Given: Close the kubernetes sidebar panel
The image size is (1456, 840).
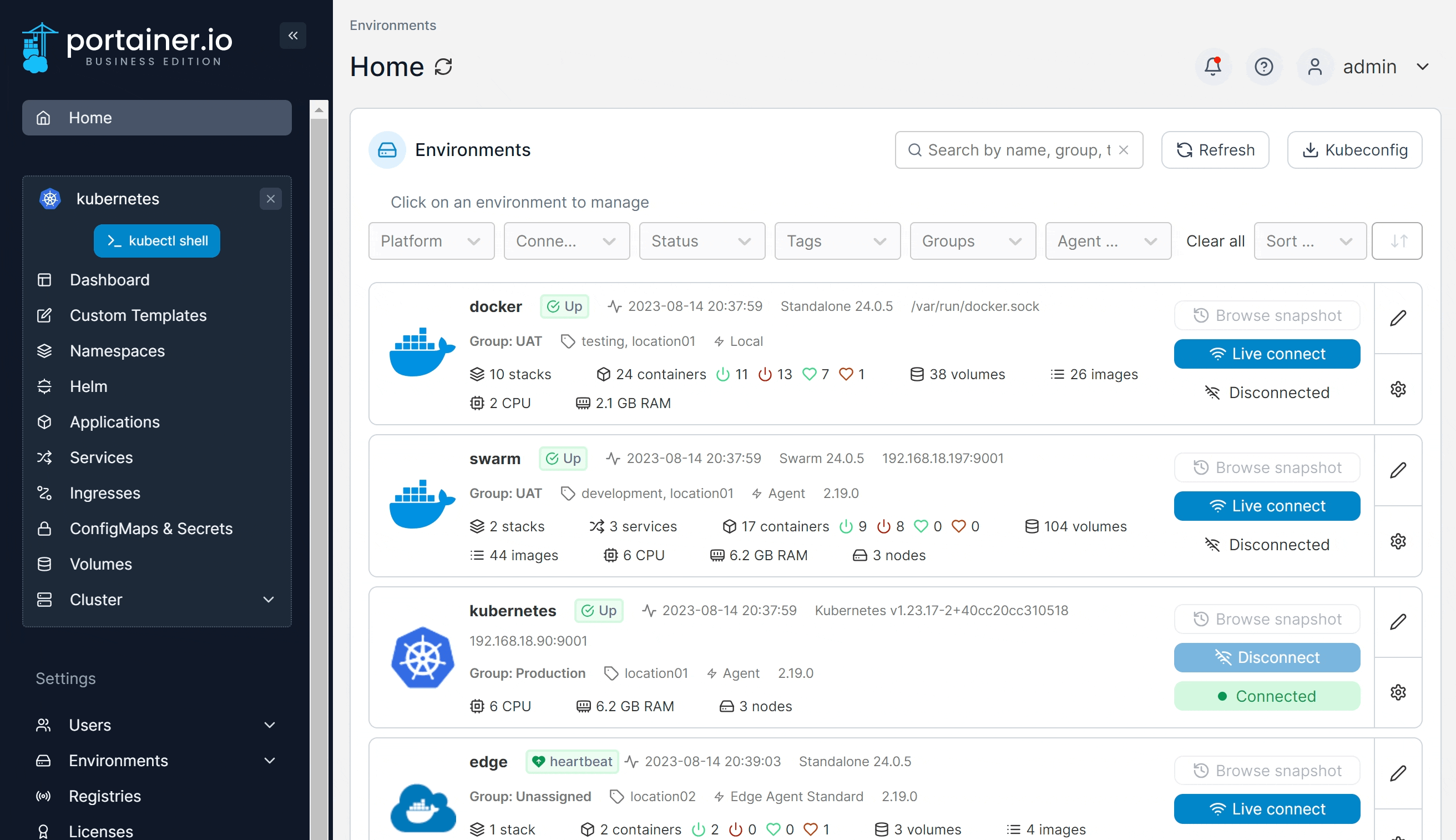Looking at the screenshot, I should click(270, 199).
